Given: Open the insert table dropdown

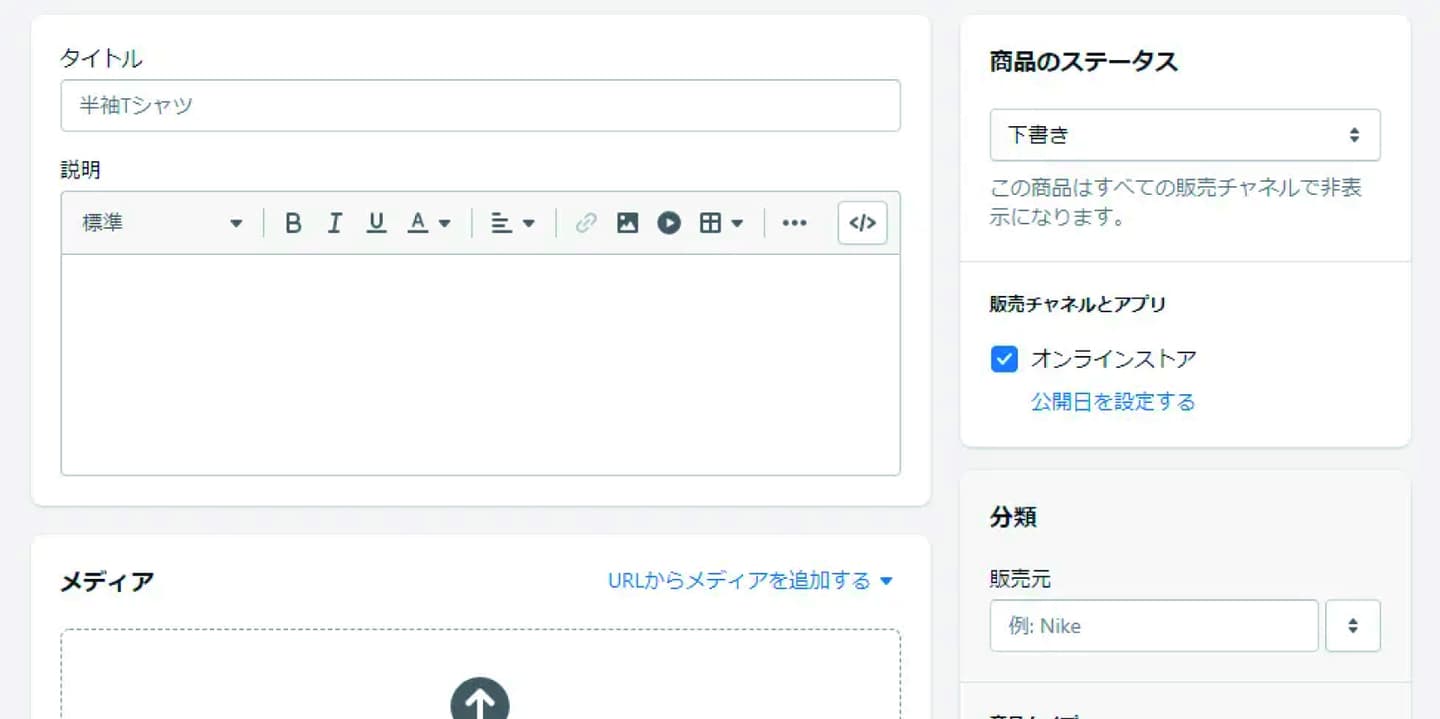Looking at the screenshot, I should (721, 223).
